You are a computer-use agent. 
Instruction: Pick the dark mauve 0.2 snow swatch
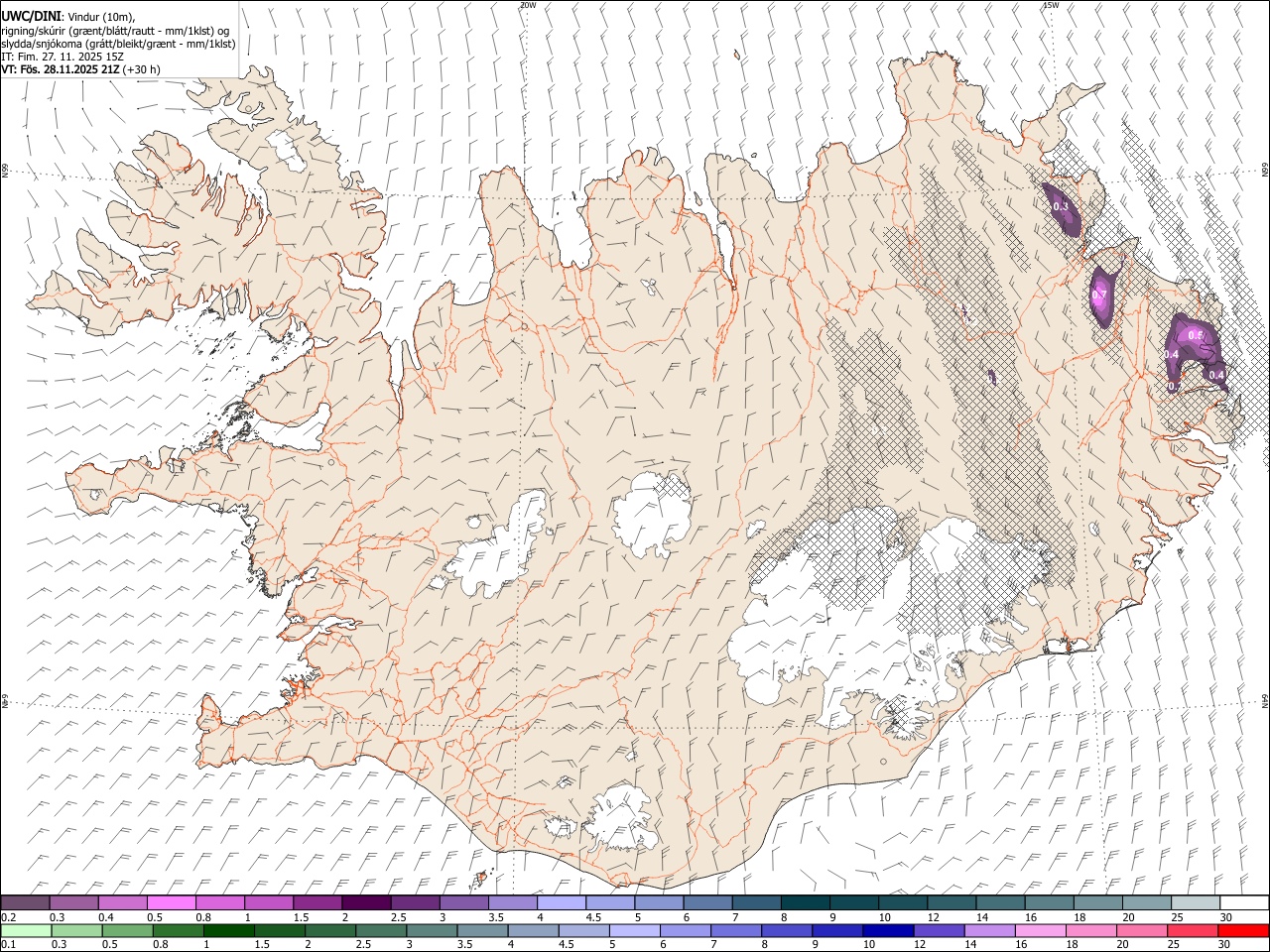tap(25, 902)
